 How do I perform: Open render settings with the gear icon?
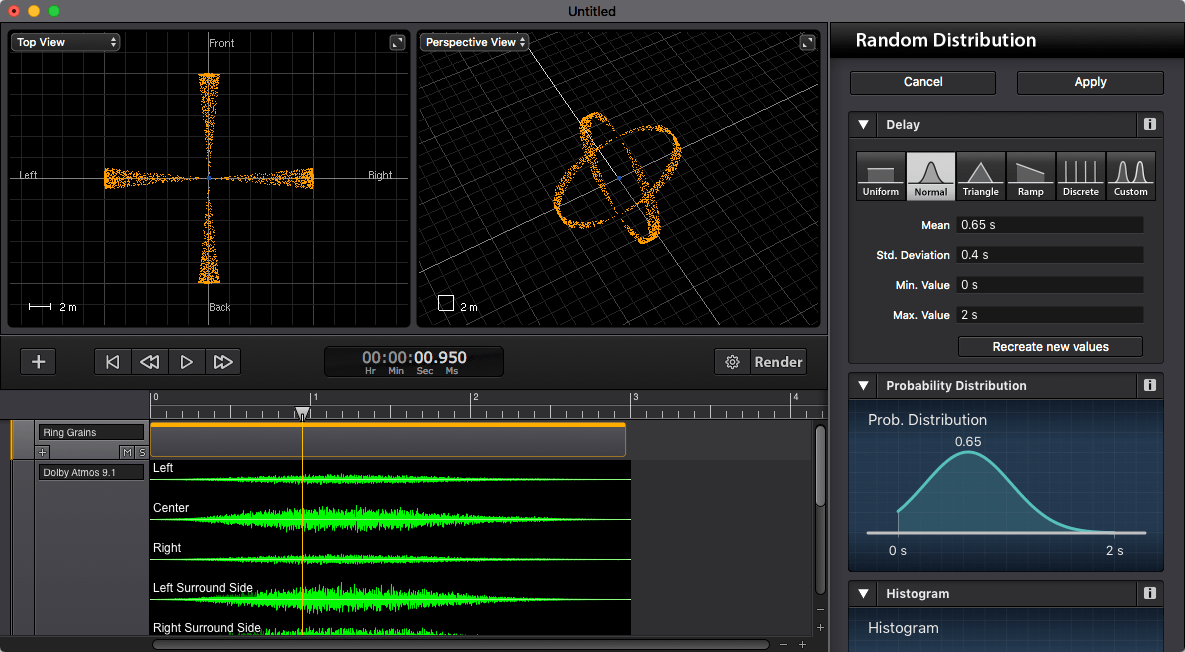click(733, 362)
